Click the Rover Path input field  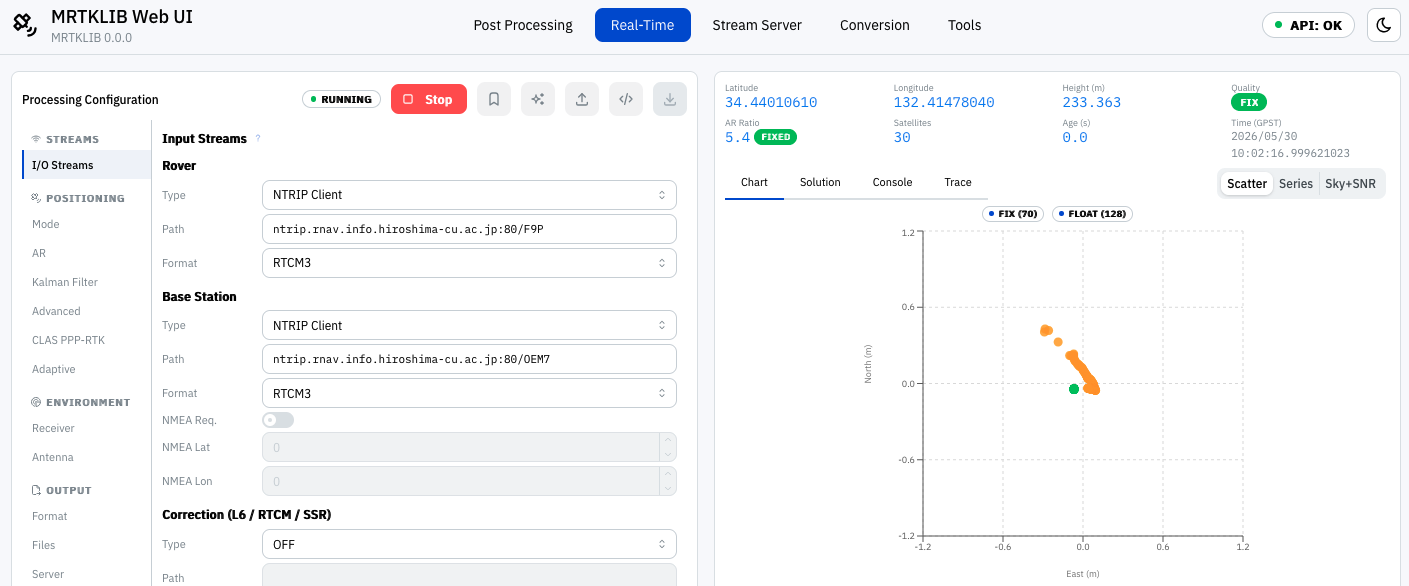(469, 229)
